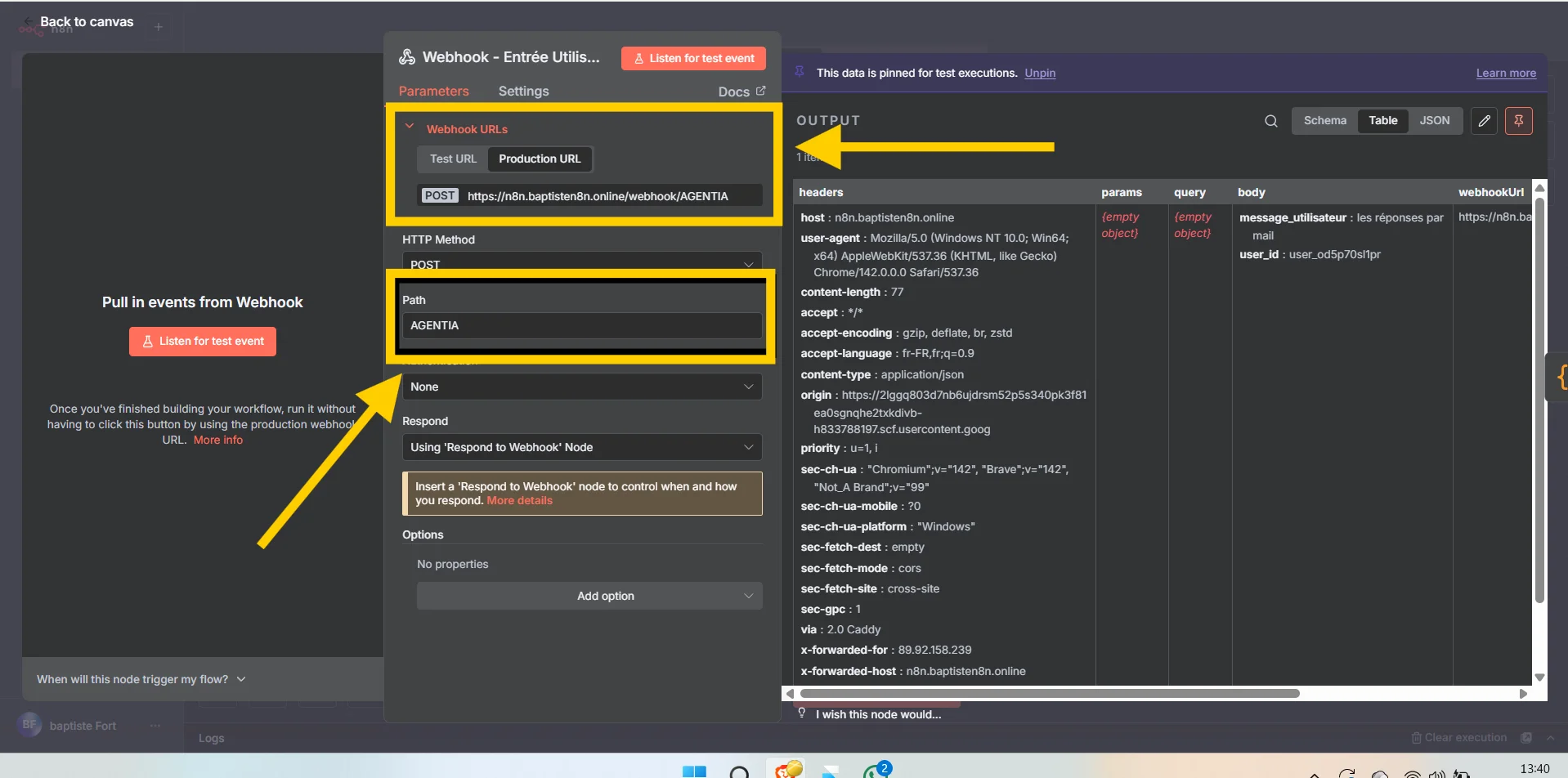This screenshot has height=778, width=1568.
Task: Click the plus icon near Back to canvas
Action: tap(158, 26)
